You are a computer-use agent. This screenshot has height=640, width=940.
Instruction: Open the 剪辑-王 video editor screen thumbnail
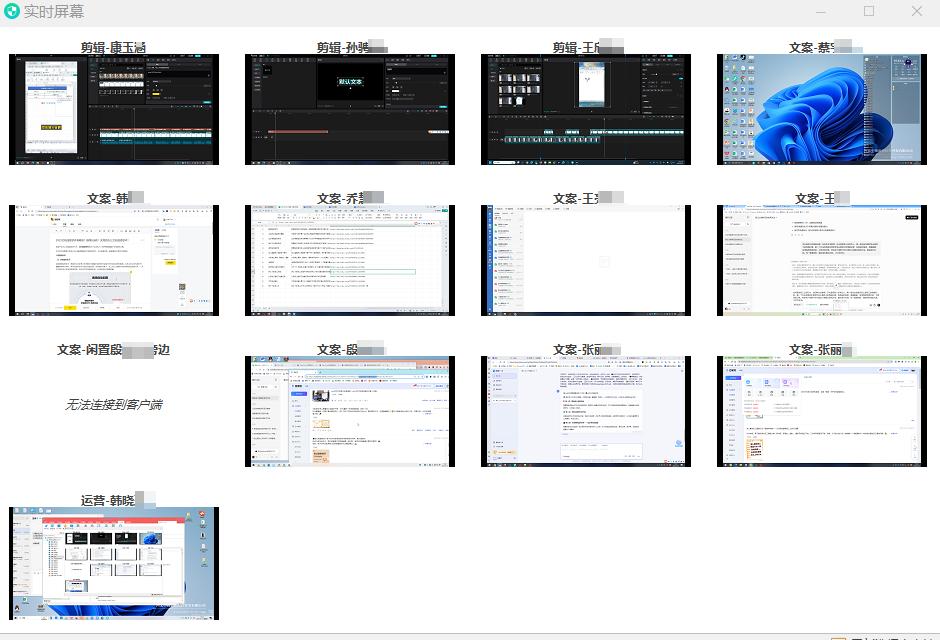586,109
